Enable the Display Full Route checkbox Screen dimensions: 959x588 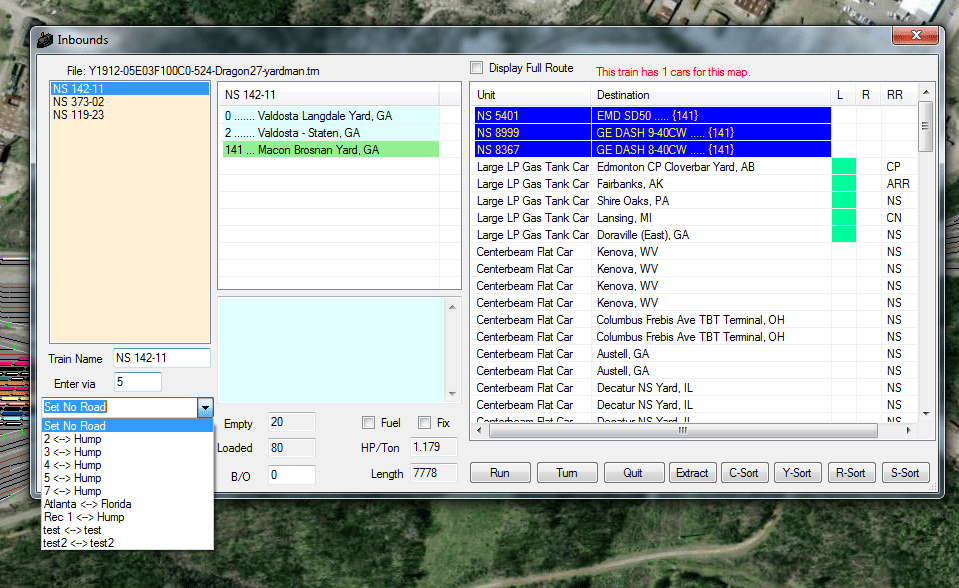476,68
